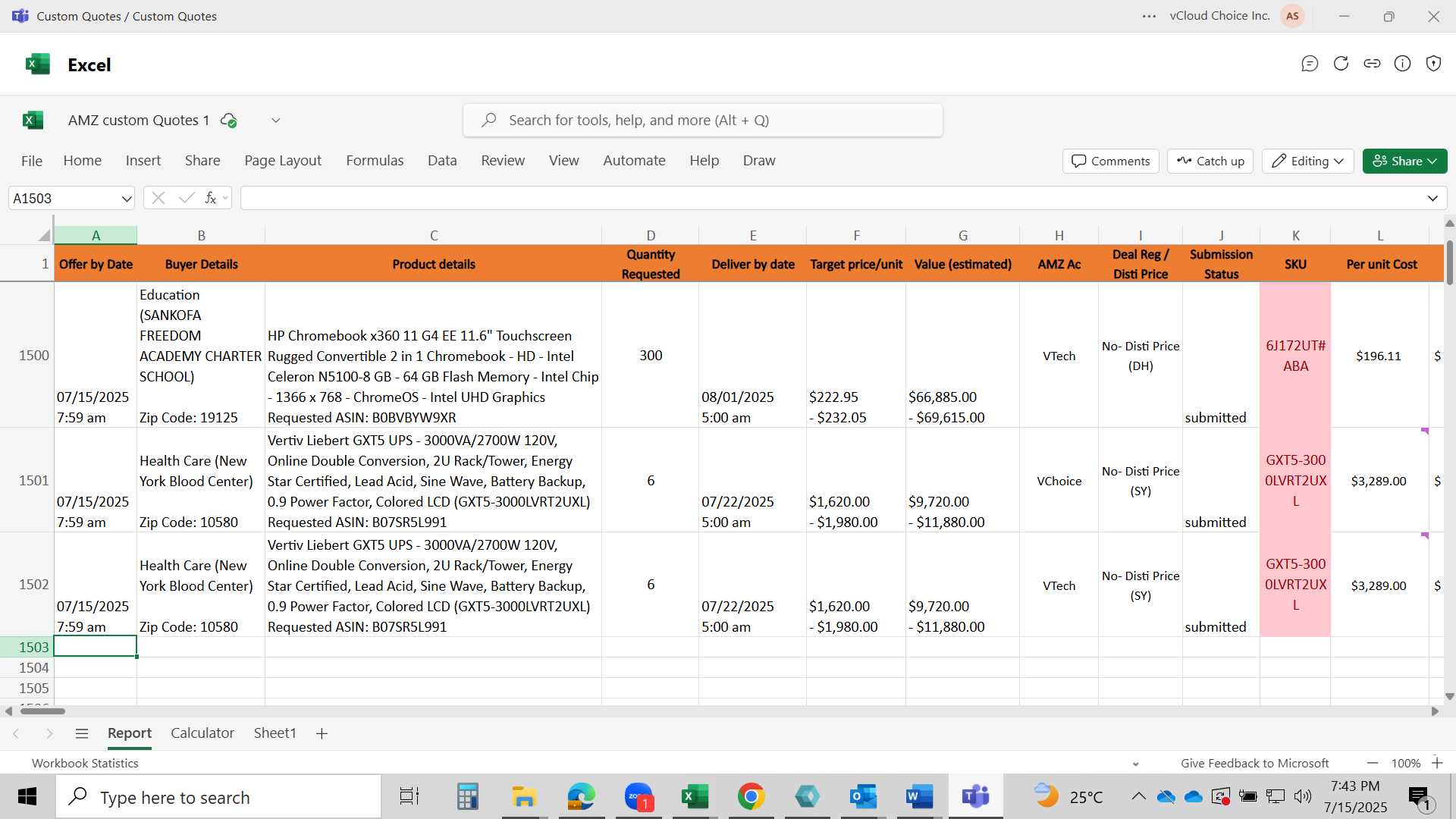This screenshot has width=1456, height=819.
Task: Go to the next sheet arrow
Action: click(x=49, y=733)
